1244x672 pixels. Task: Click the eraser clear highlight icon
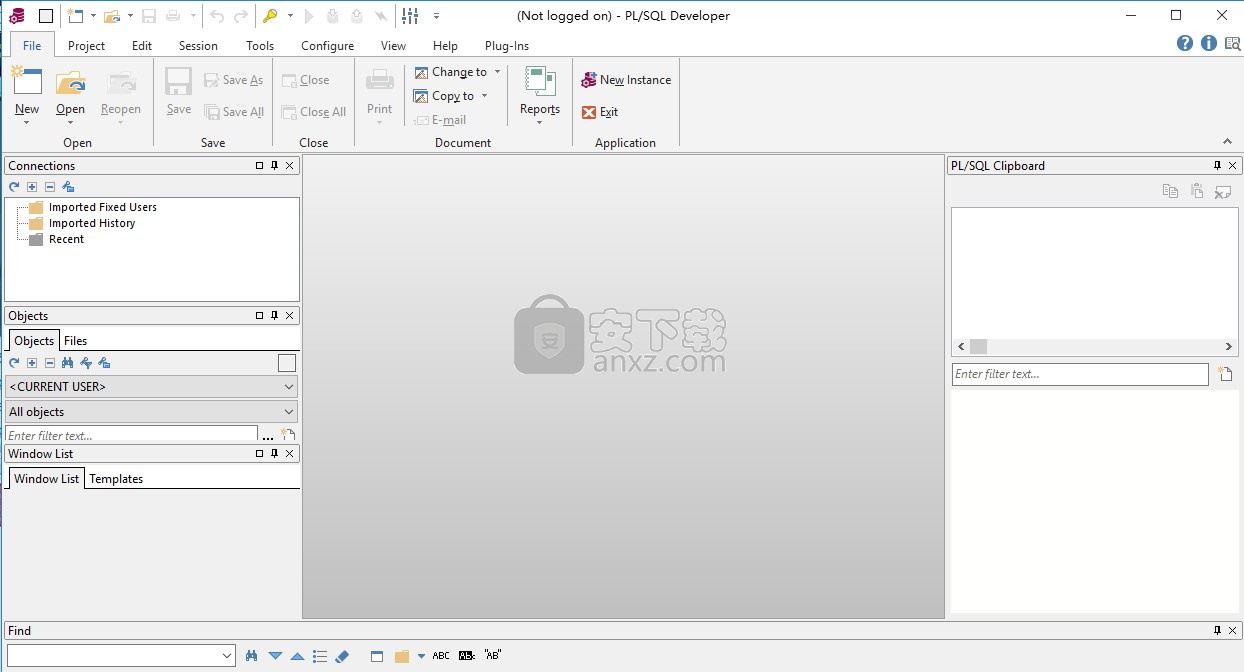click(x=342, y=656)
